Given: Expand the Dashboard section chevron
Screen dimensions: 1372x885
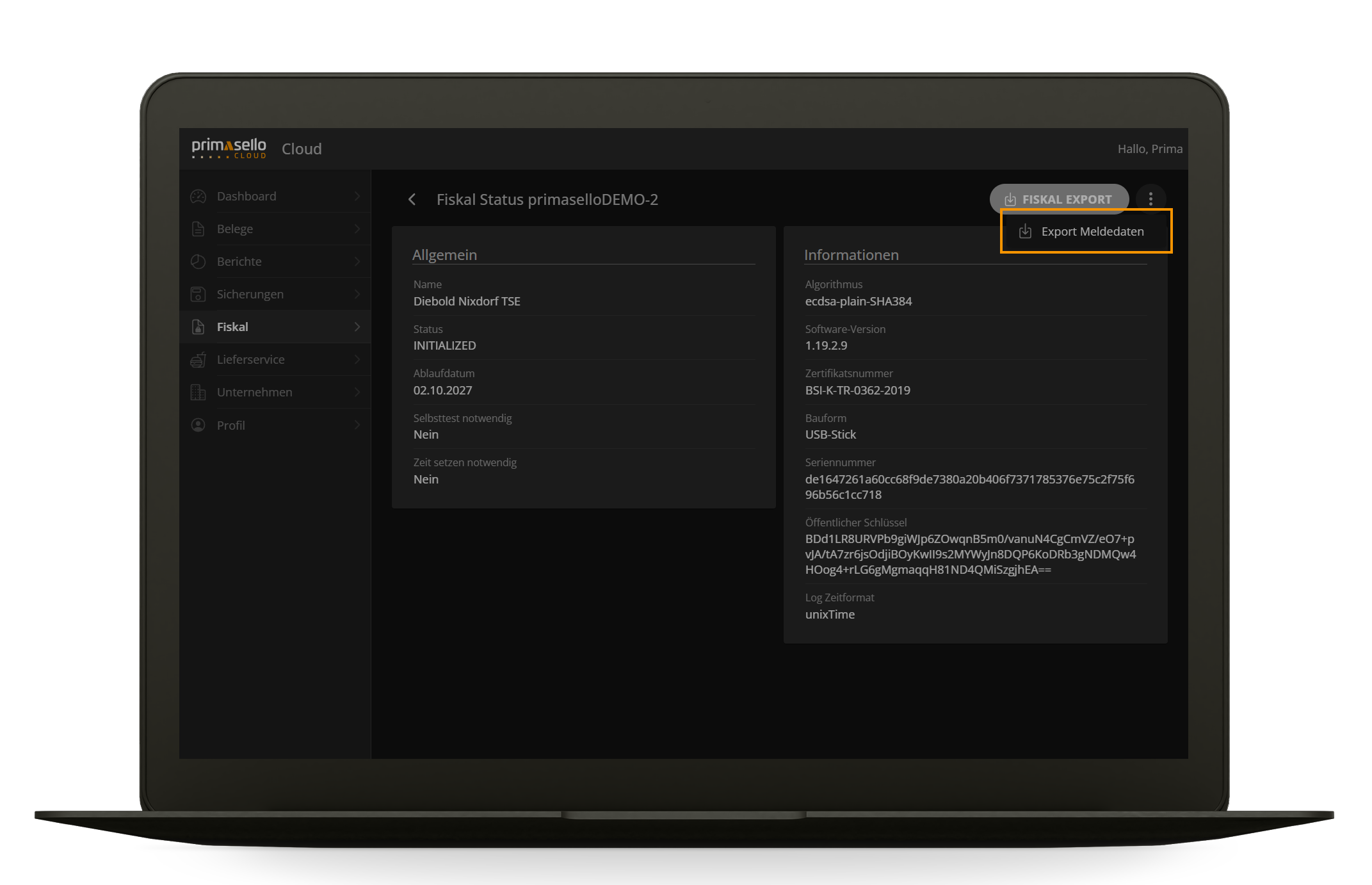Looking at the screenshot, I should (358, 196).
